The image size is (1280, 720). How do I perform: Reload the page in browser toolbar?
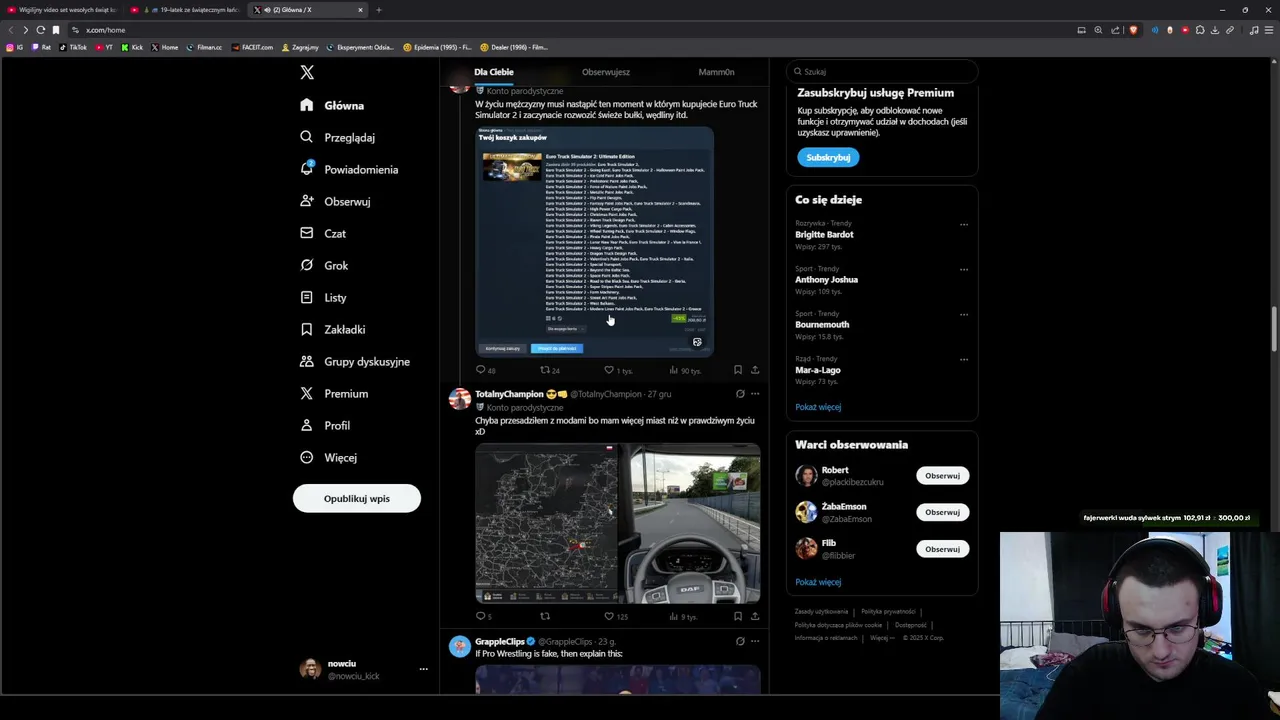pos(40,30)
